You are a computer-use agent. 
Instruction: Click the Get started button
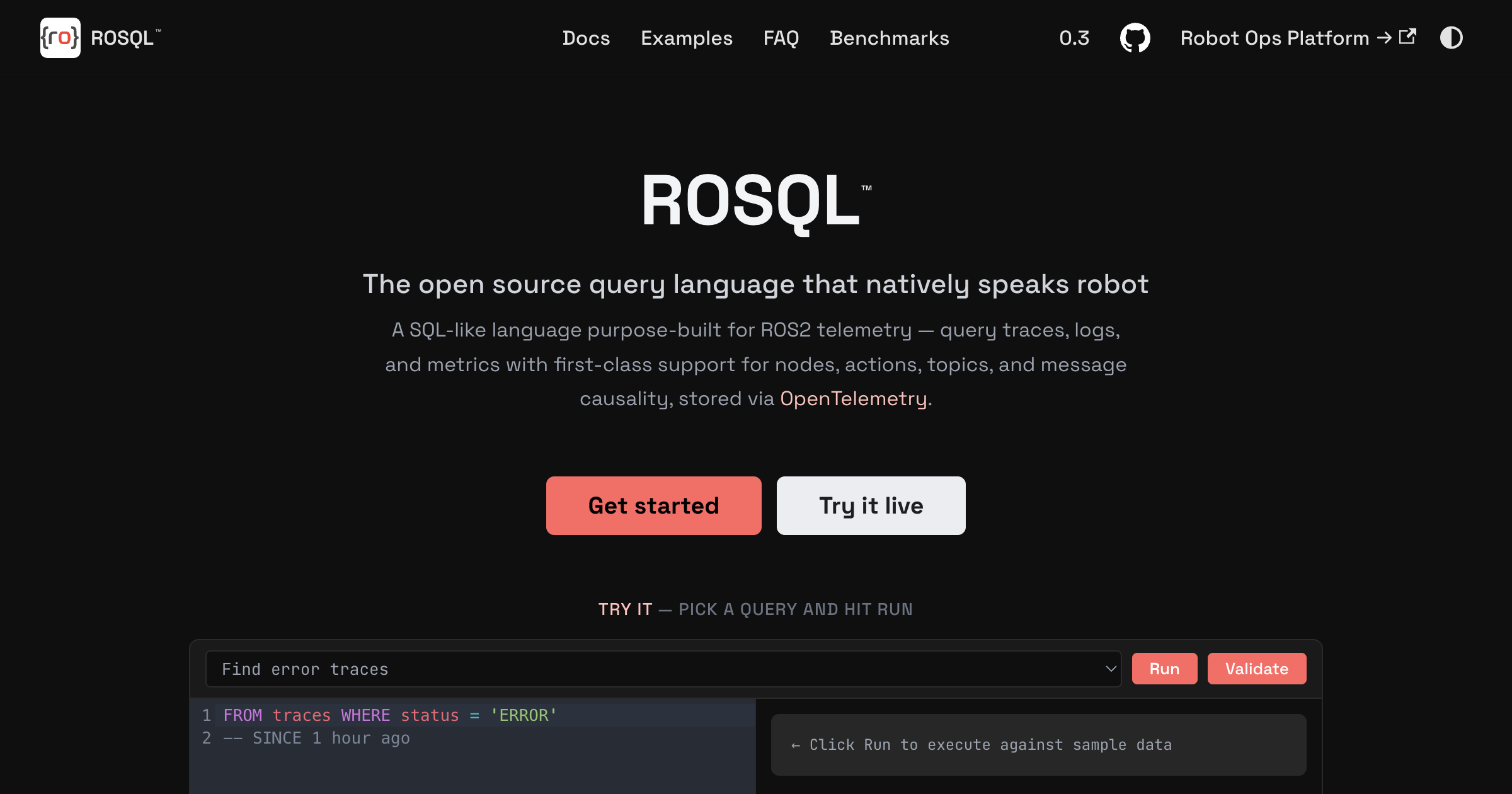pos(654,505)
